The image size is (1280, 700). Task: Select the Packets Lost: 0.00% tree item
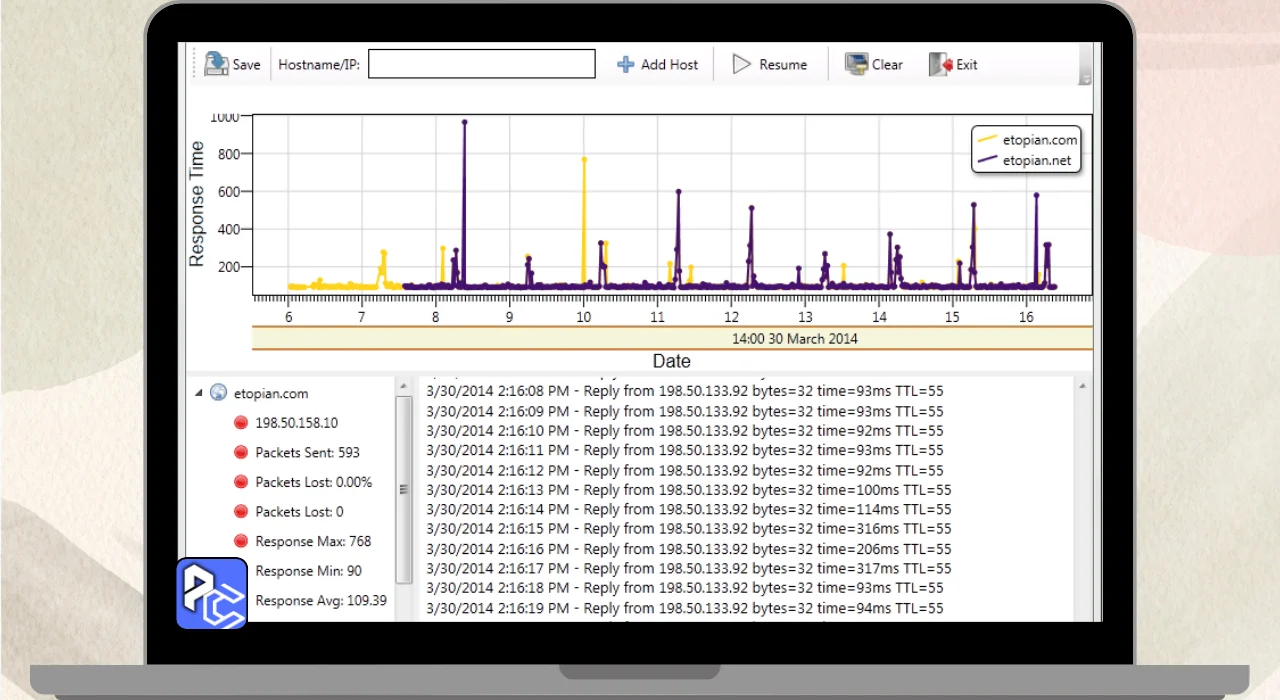(x=313, y=482)
